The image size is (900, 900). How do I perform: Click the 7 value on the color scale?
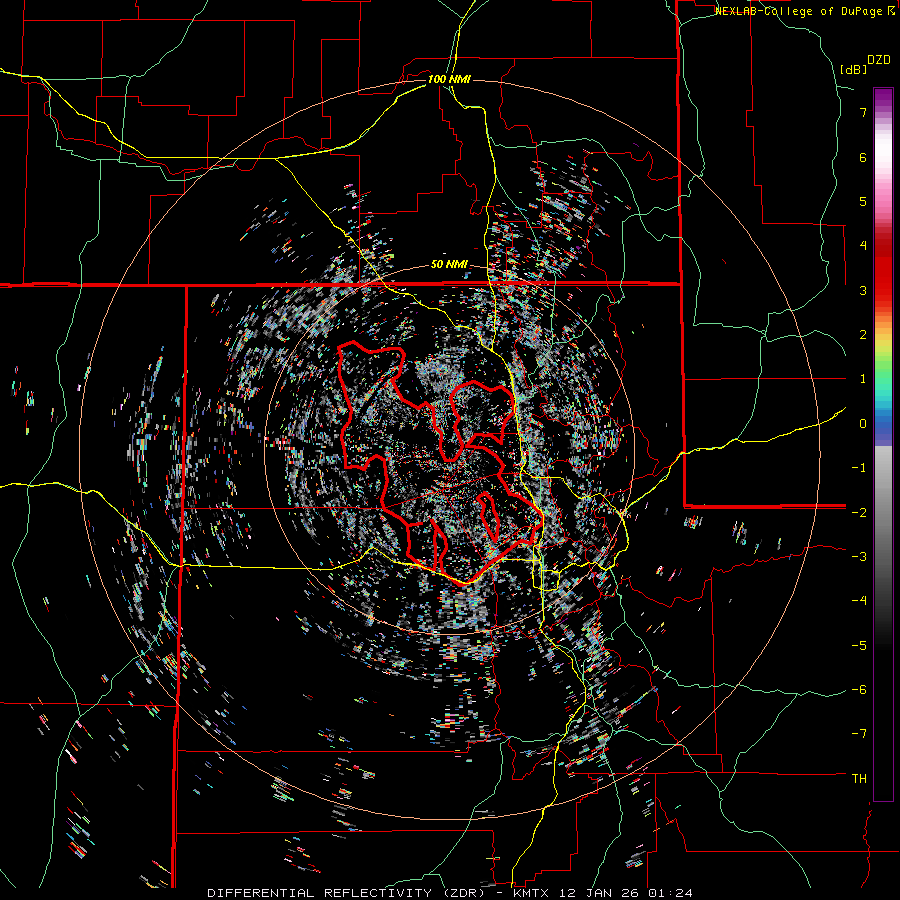coord(863,112)
